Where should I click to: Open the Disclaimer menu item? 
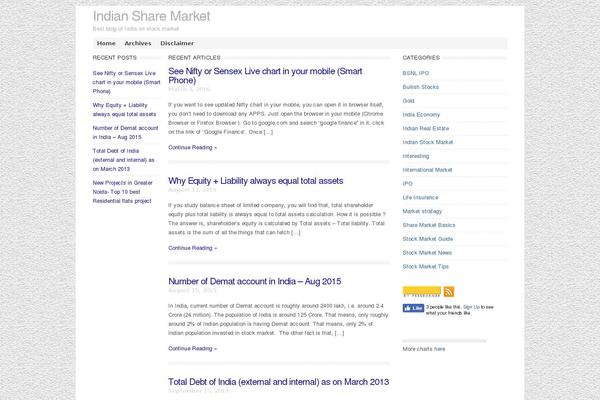177,43
